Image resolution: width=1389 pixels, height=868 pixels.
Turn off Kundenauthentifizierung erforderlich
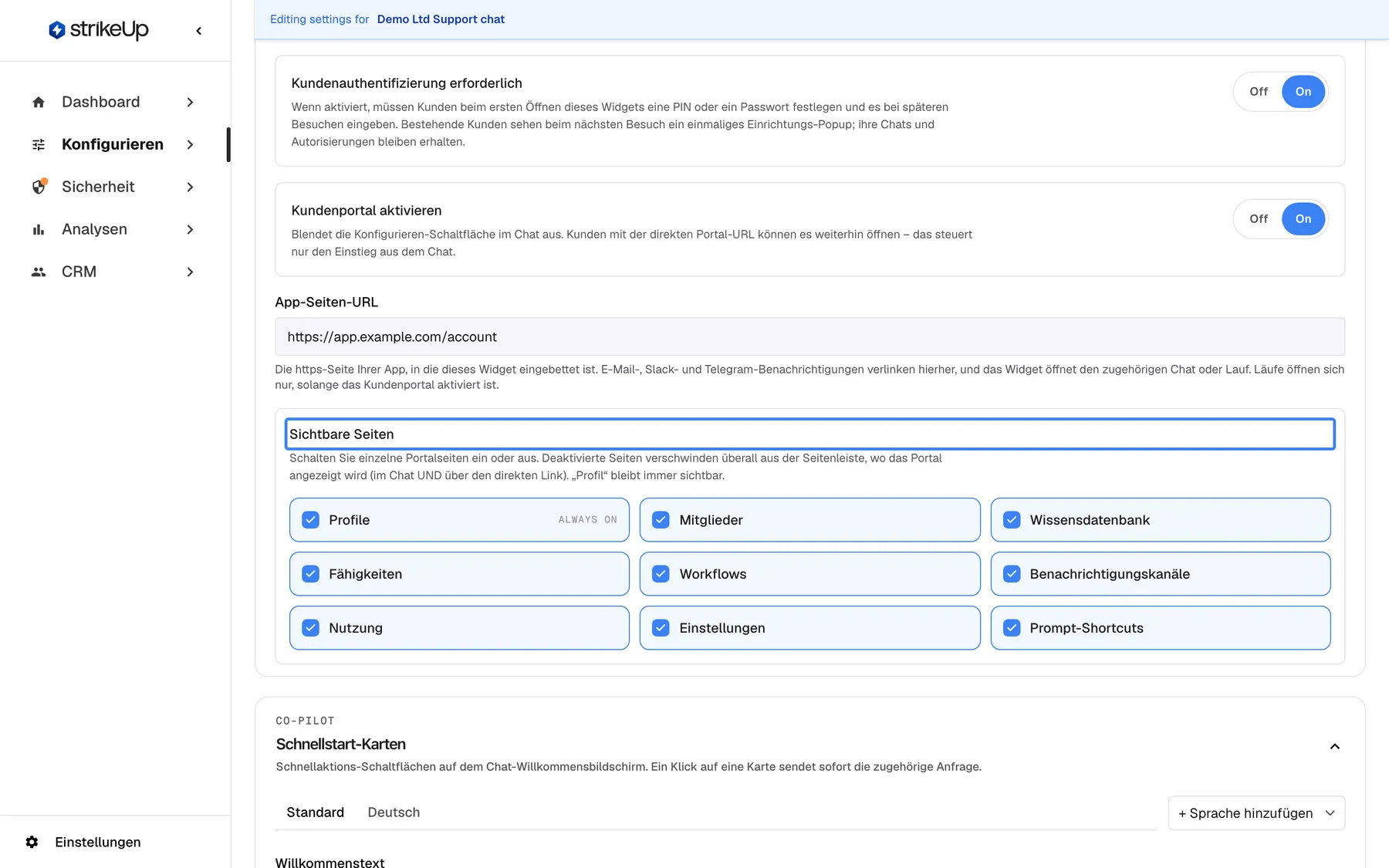pyautogui.click(x=1259, y=91)
